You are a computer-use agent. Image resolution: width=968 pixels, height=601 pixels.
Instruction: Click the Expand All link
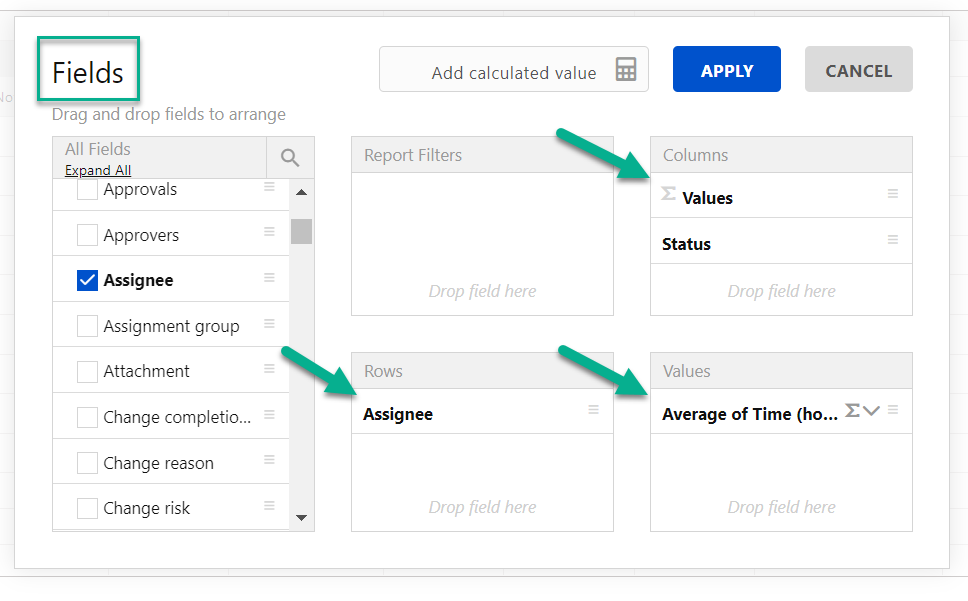pos(98,170)
